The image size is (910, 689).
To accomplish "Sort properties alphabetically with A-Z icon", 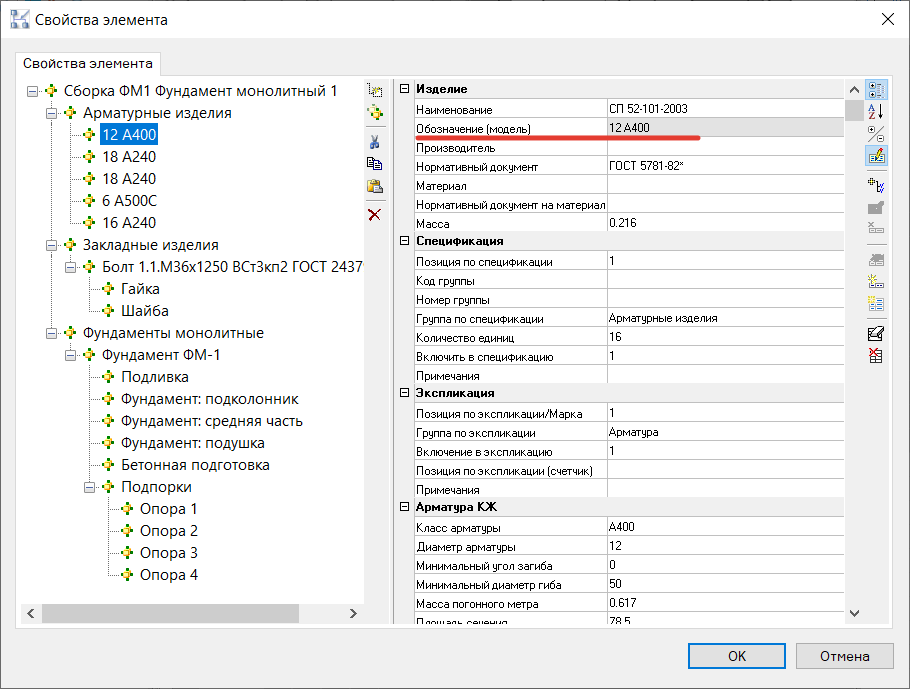I will [x=875, y=110].
